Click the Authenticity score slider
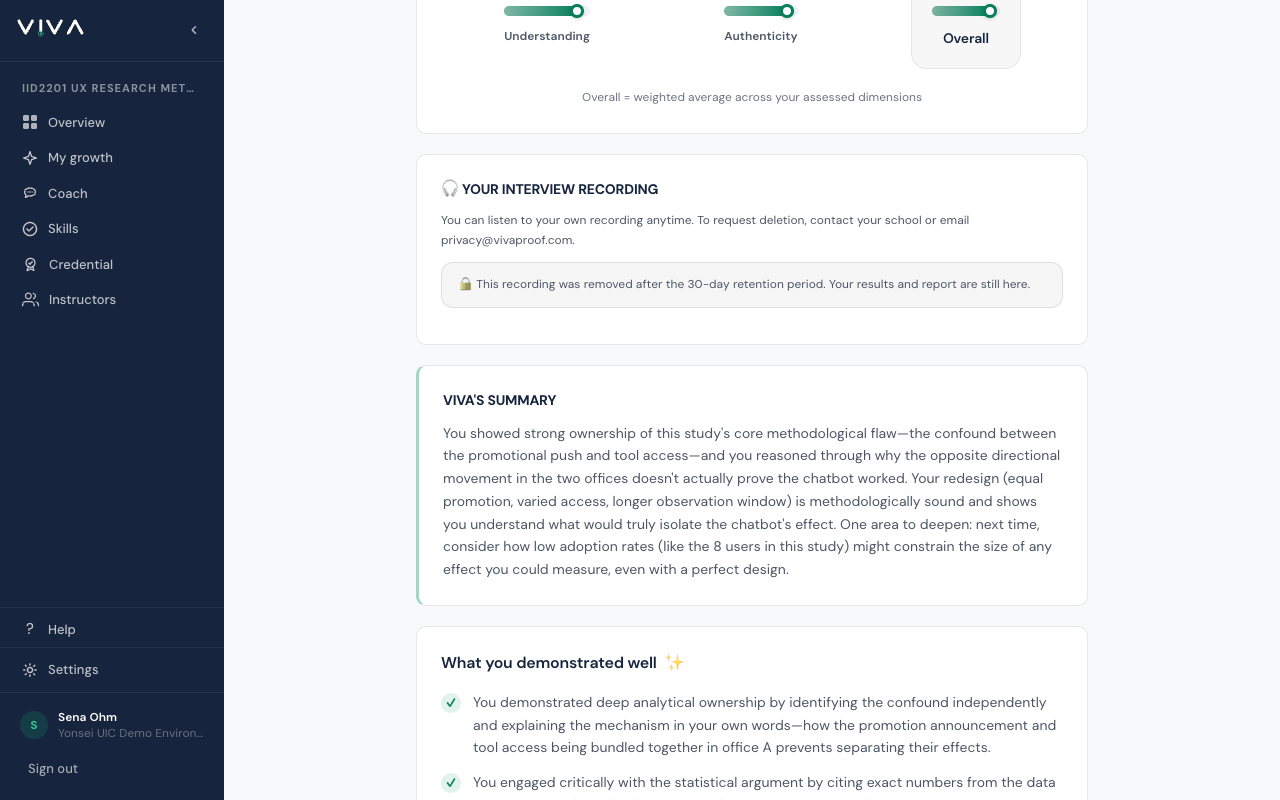Screen dimensions: 1280x800 [759, 11]
